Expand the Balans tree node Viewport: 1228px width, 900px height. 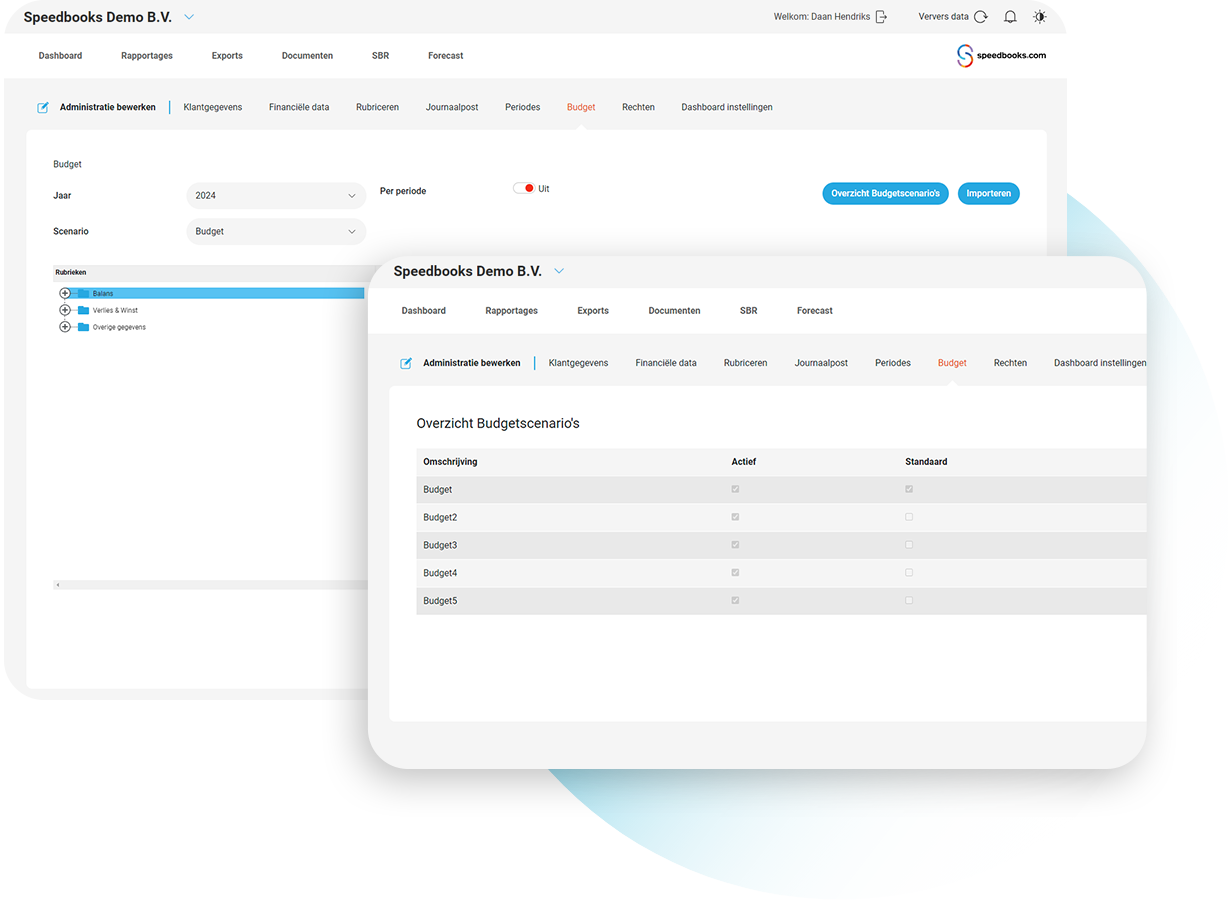click(x=65, y=293)
